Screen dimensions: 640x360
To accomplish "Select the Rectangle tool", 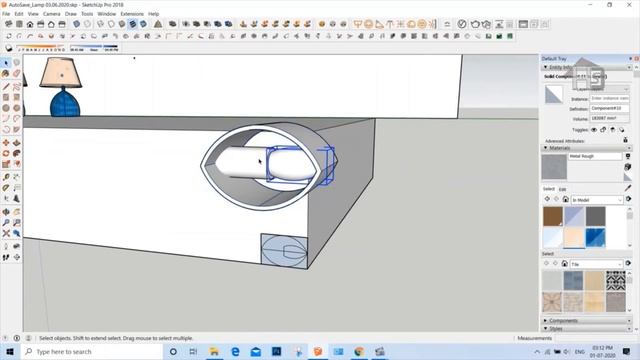I will click(x=6, y=97).
